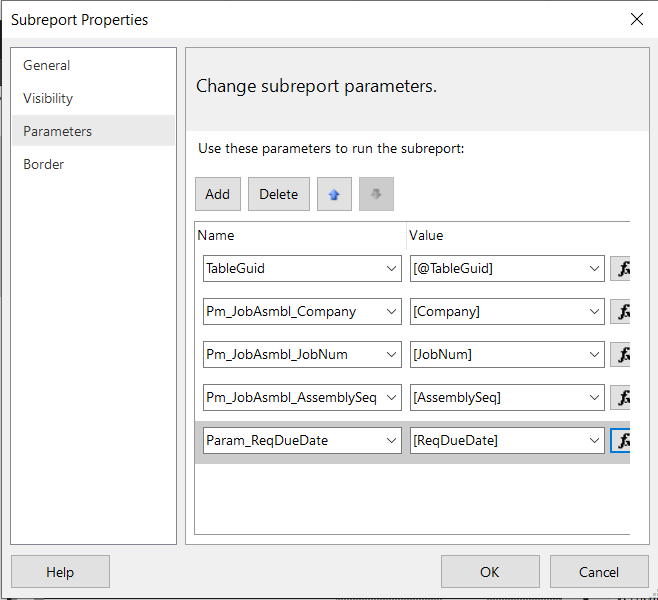Delete the selected parameter
The width and height of the screenshot is (658, 600).
click(x=279, y=194)
